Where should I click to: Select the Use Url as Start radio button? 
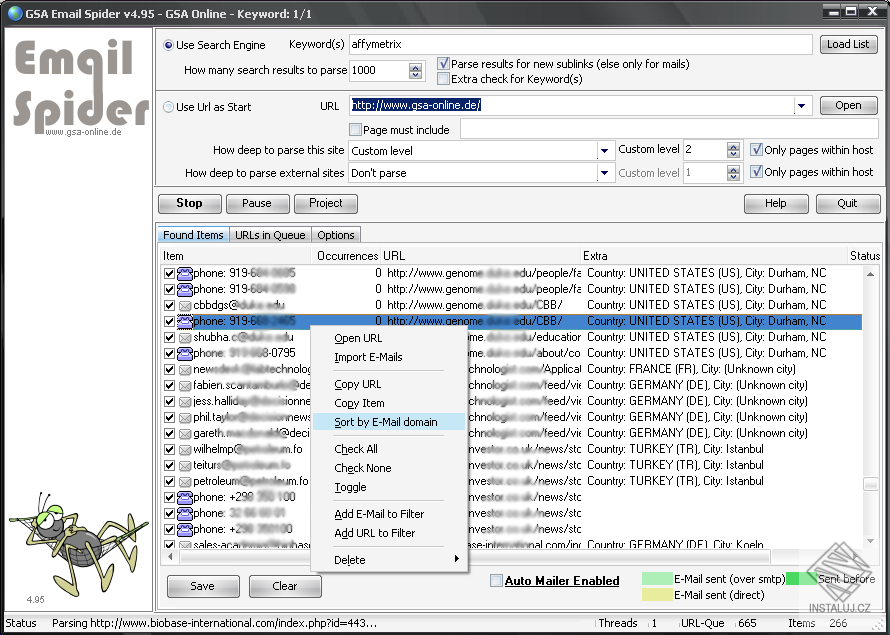(x=169, y=106)
